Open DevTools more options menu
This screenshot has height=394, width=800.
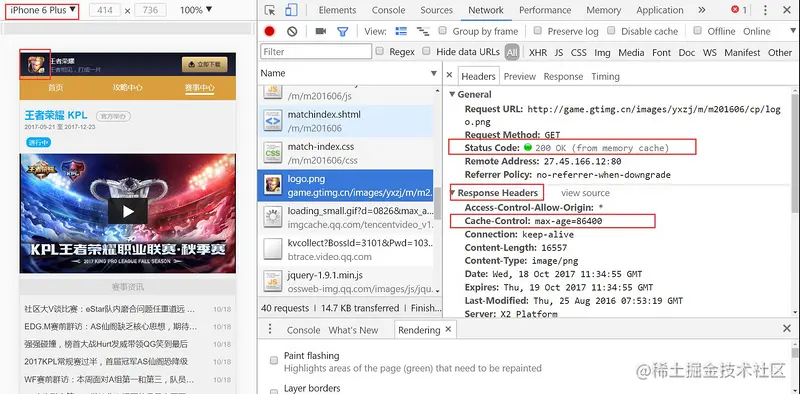click(765, 10)
